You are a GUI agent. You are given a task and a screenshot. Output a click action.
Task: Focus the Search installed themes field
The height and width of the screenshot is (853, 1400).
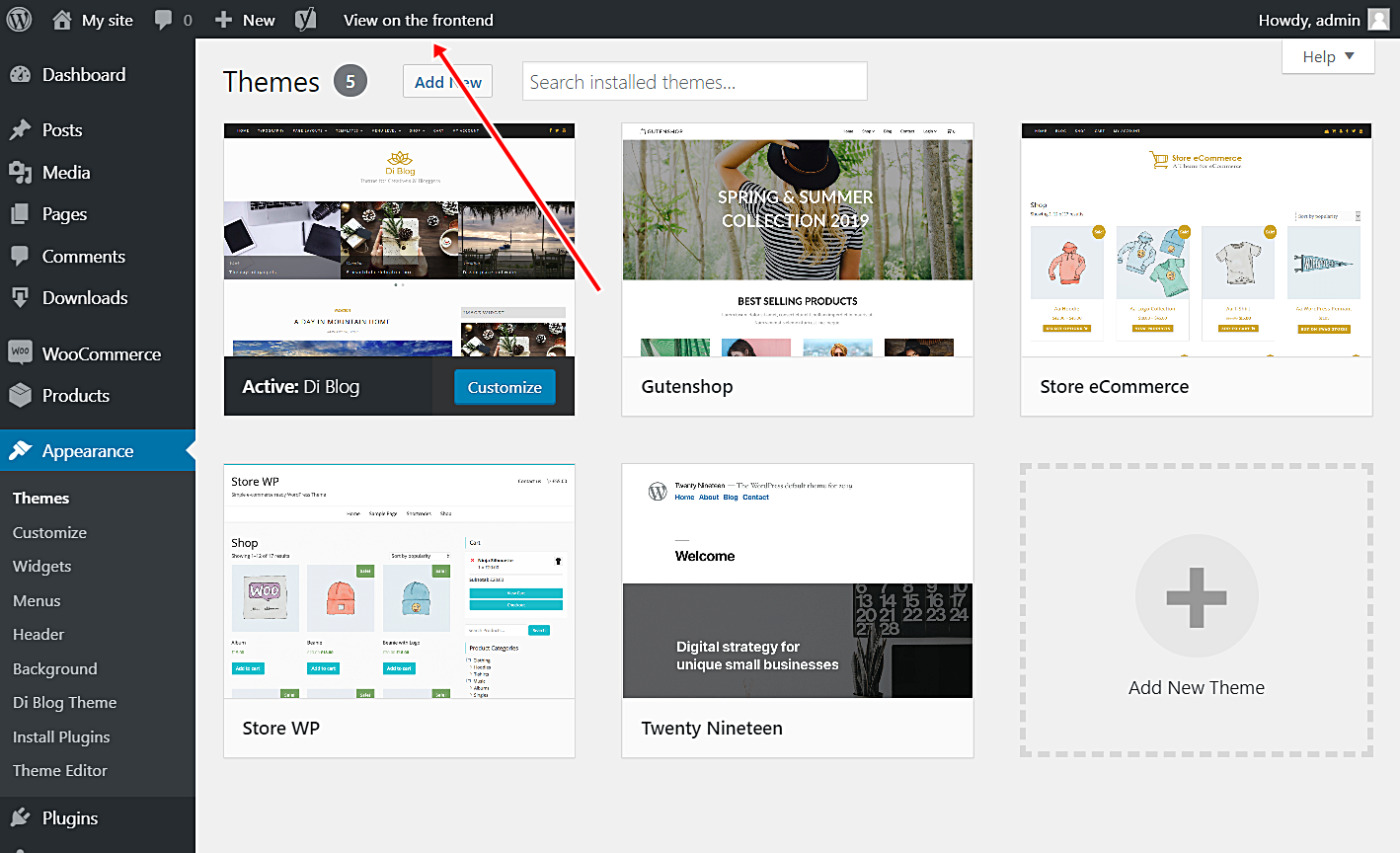pos(694,82)
